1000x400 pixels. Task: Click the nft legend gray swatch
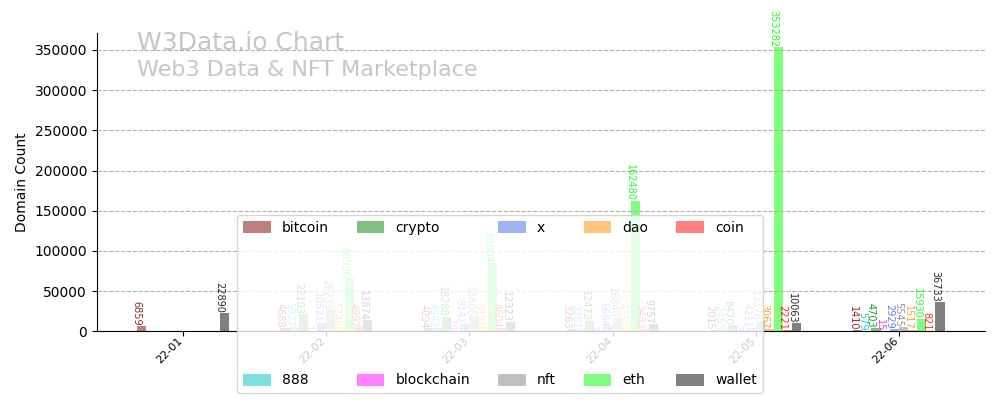pos(512,380)
